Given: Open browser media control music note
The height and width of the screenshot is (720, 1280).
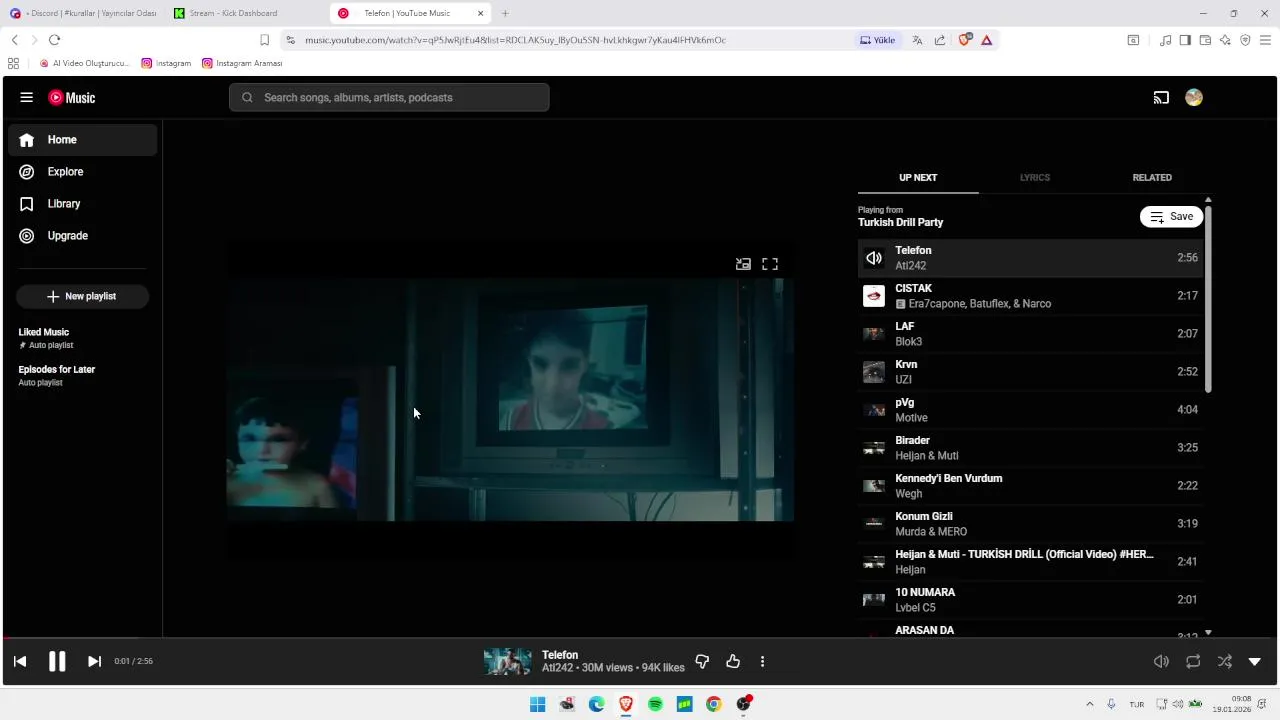Looking at the screenshot, I should pyautogui.click(x=1166, y=40).
